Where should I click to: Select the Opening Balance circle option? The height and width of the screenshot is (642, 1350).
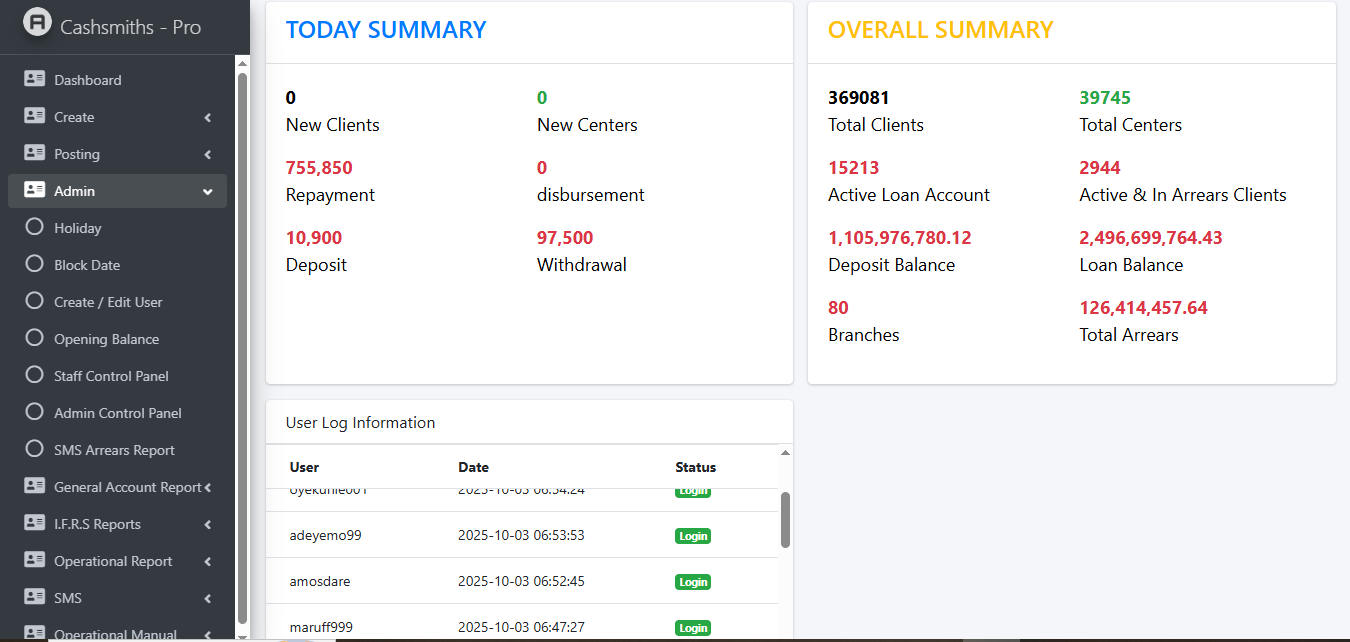[35, 338]
